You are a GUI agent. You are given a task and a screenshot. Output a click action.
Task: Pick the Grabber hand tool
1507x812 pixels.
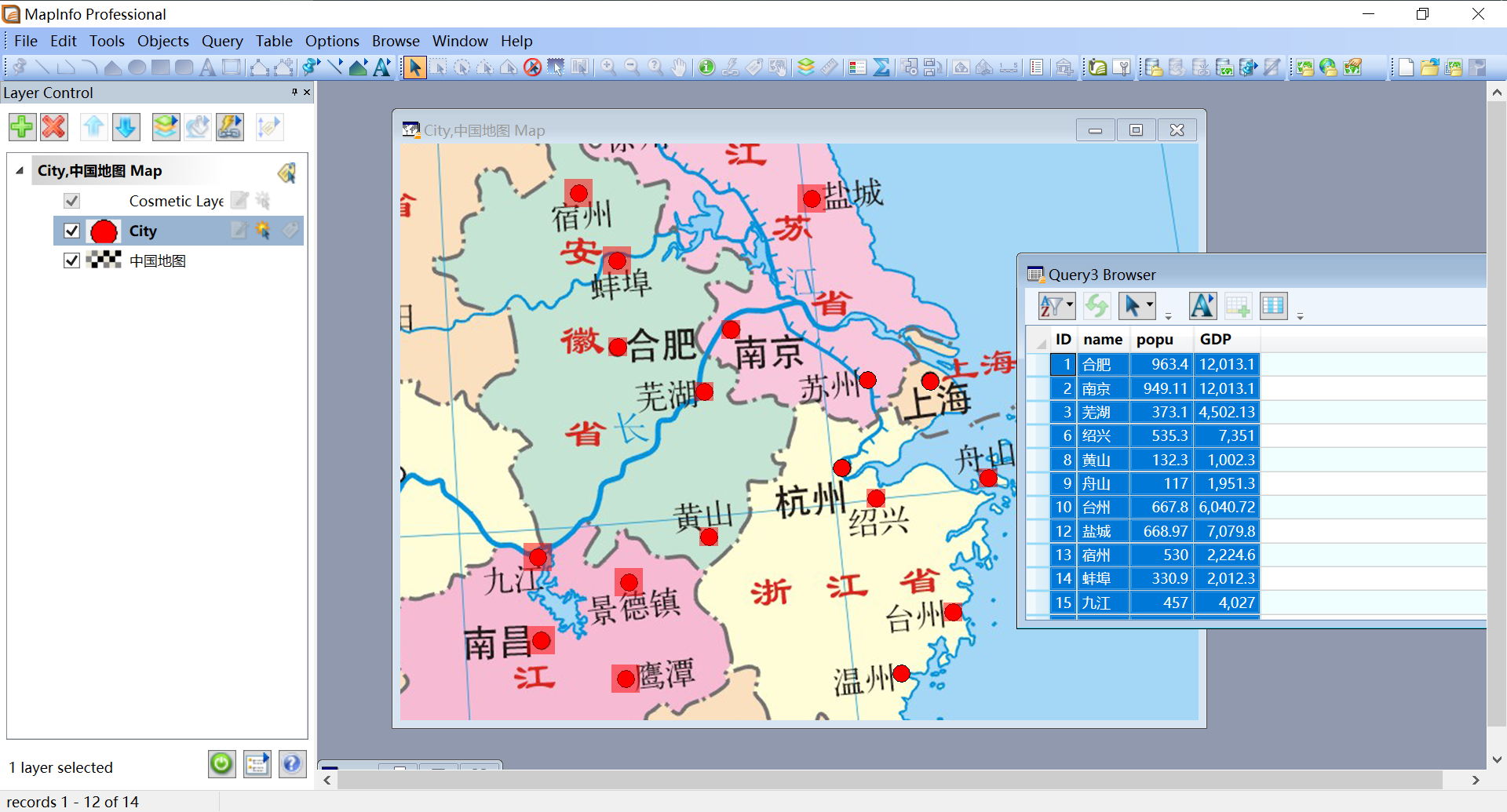679,67
